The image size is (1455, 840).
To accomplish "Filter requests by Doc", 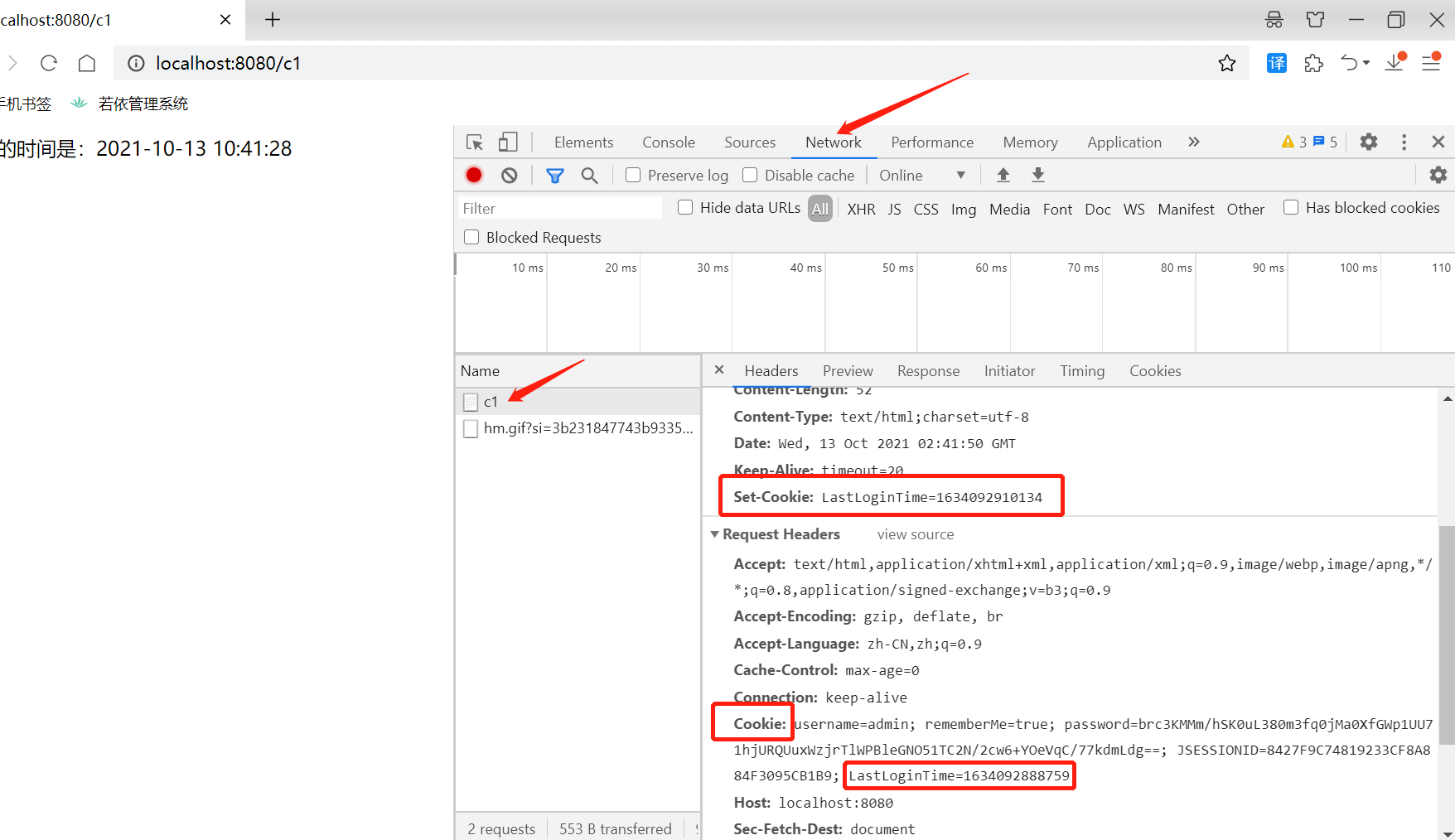I will coord(1098,209).
